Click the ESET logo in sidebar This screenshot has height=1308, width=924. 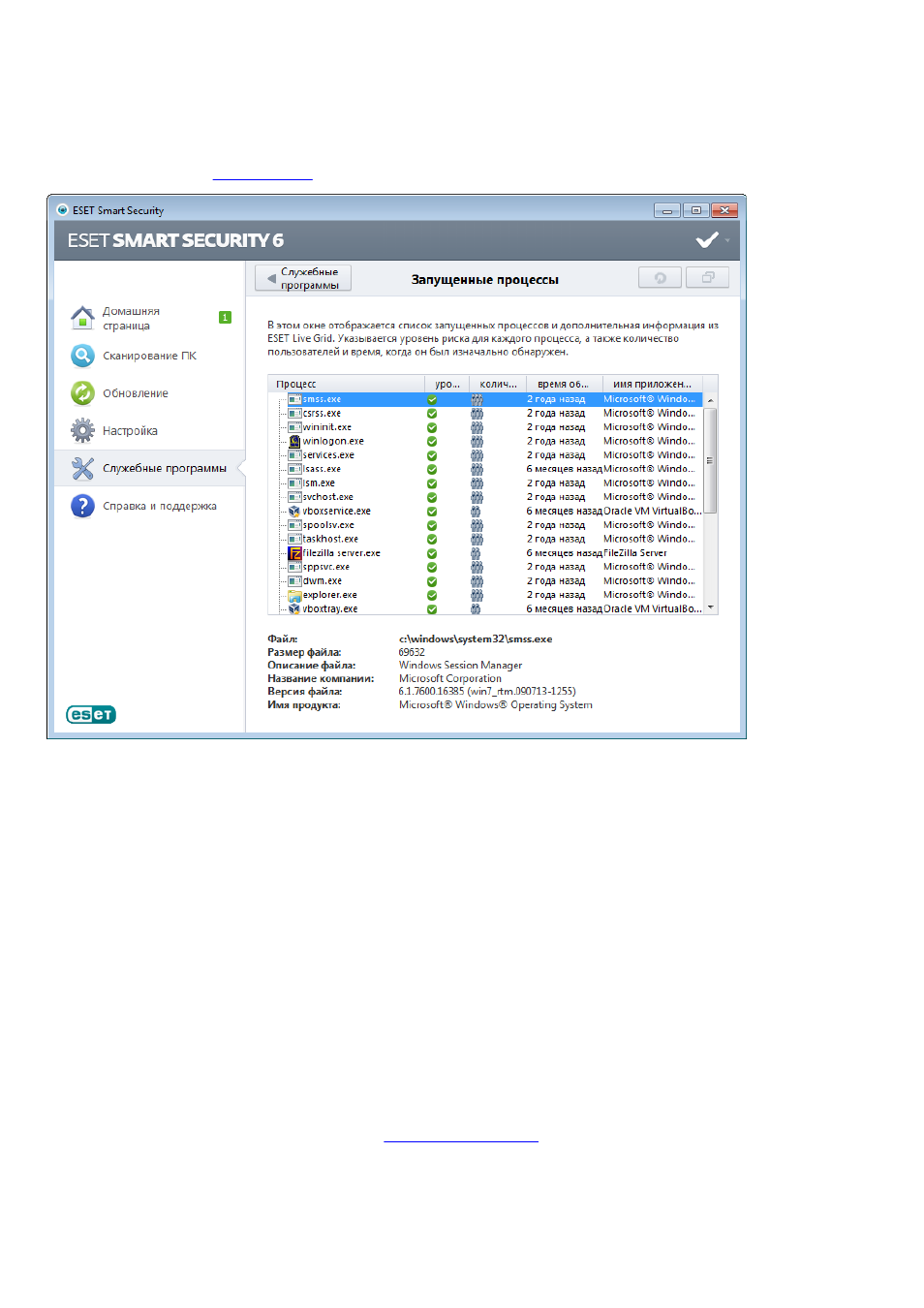pyautogui.click(x=91, y=715)
